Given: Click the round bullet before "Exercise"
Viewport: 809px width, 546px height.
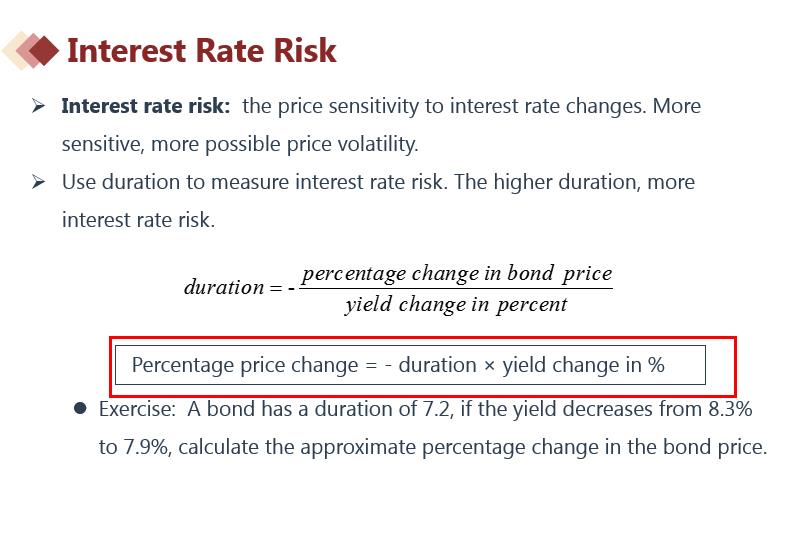Looking at the screenshot, I should (x=80, y=409).
